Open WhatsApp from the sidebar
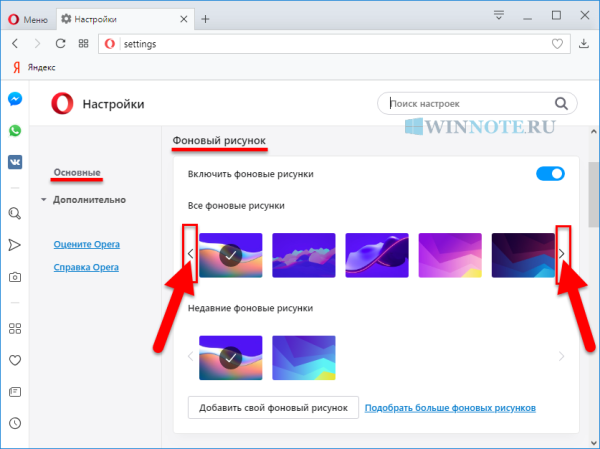This screenshot has width=600, height=449. pyautogui.click(x=16, y=131)
